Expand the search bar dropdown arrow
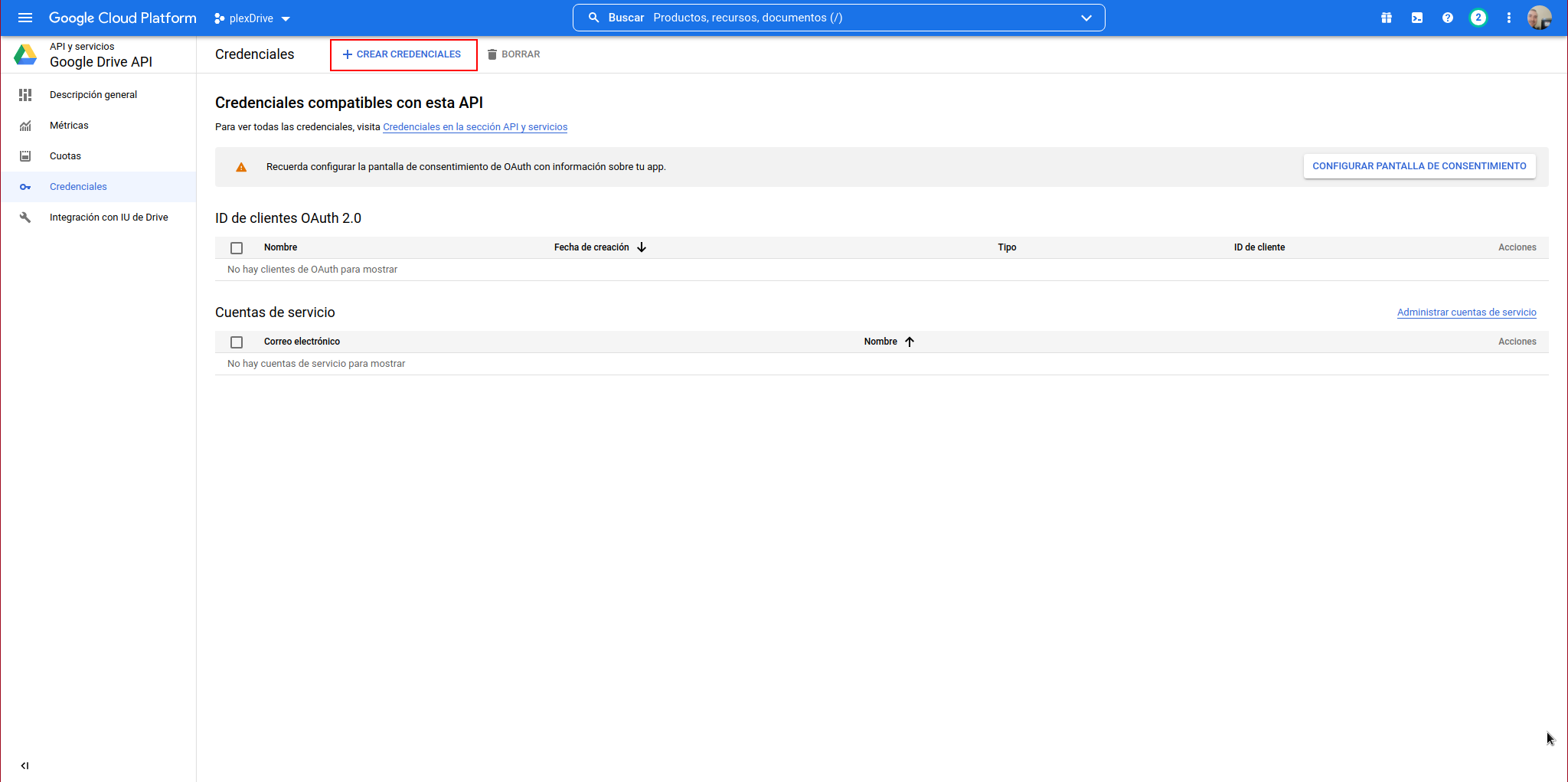 click(1086, 18)
